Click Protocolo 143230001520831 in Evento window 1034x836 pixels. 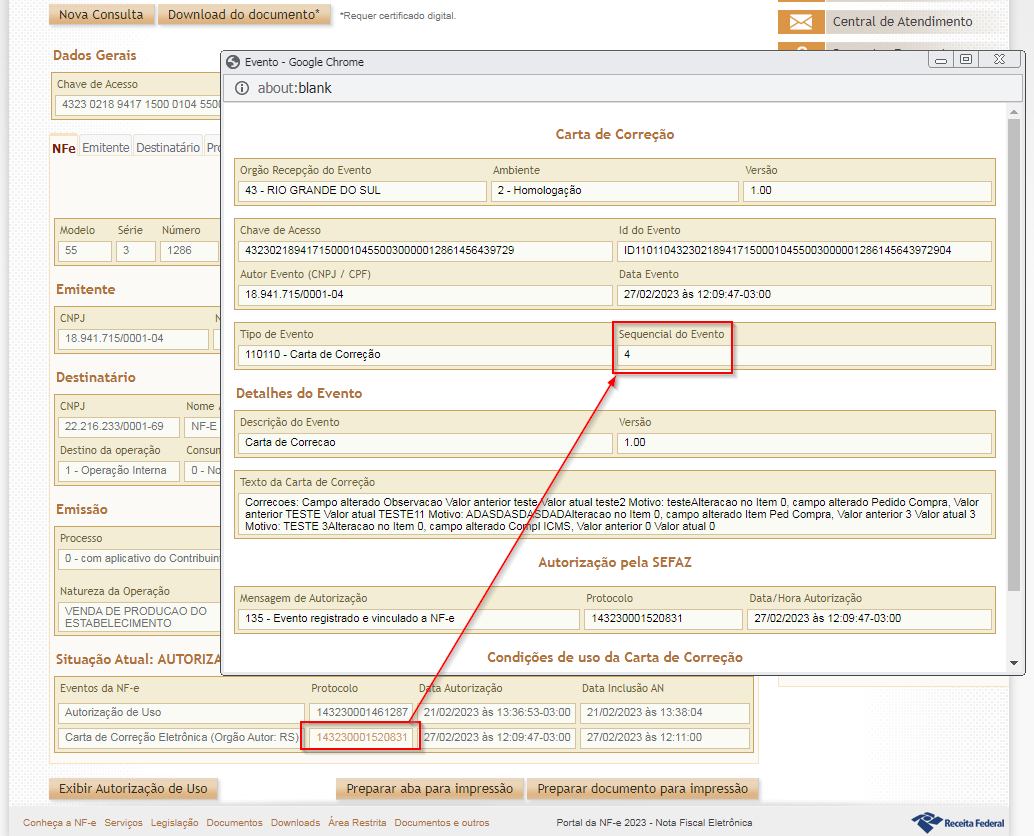(663, 618)
